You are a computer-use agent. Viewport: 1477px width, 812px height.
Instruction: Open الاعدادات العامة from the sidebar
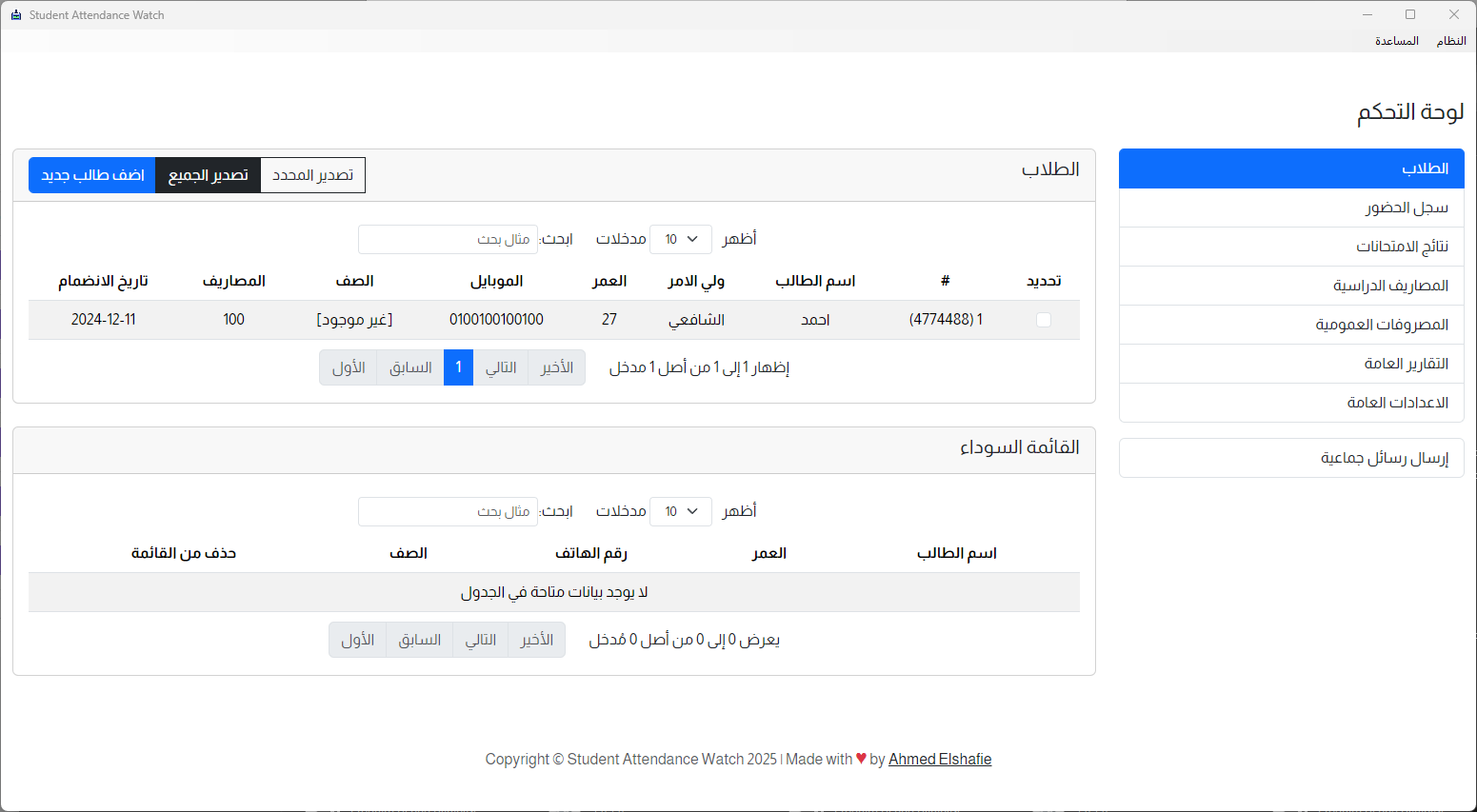coord(1290,402)
